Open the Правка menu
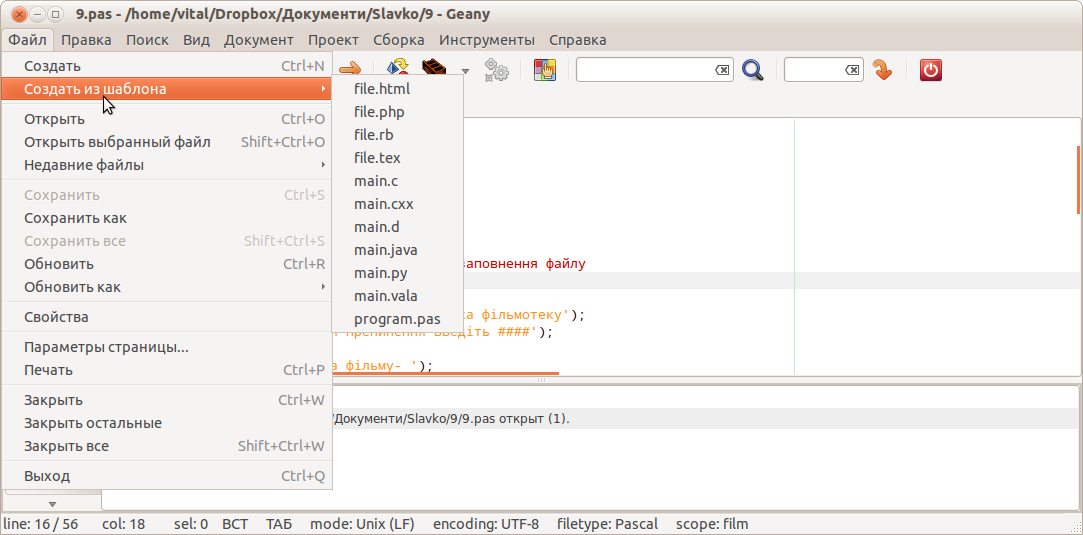This screenshot has width=1083, height=535. 86,40
